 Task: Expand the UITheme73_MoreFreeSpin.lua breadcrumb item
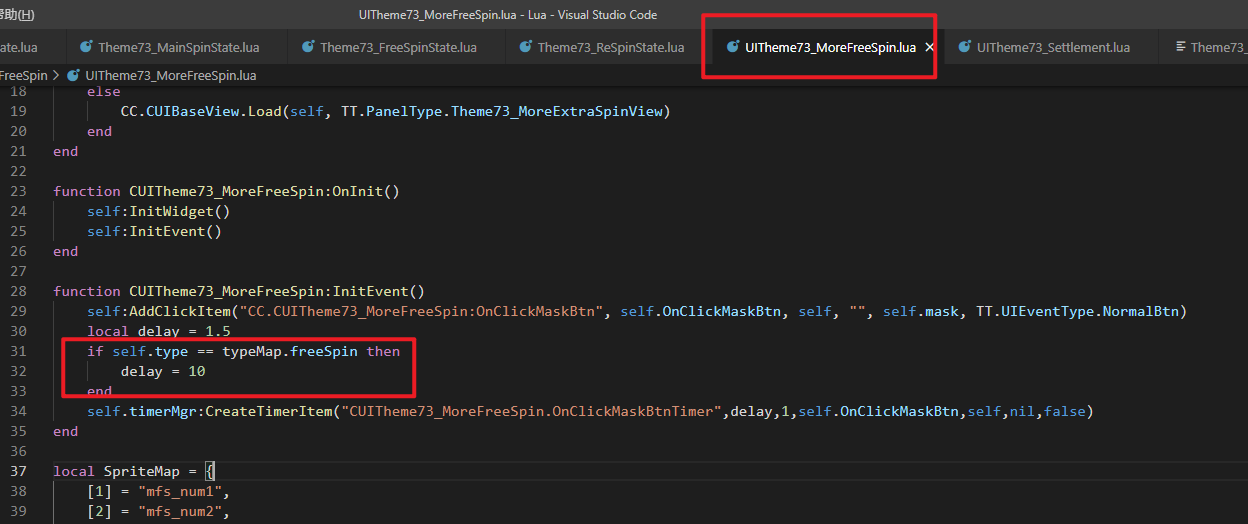pos(170,75)
